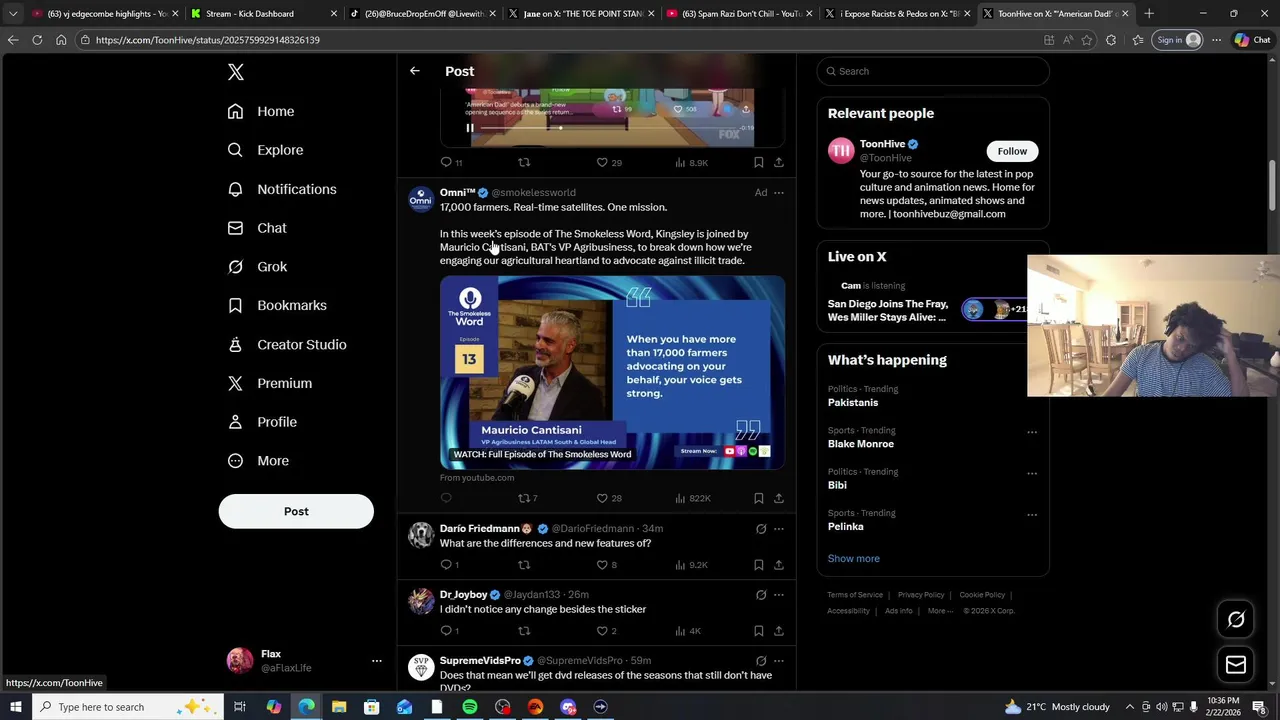Open more options on Darío Friedmann's reply

(x=779, y=529)
